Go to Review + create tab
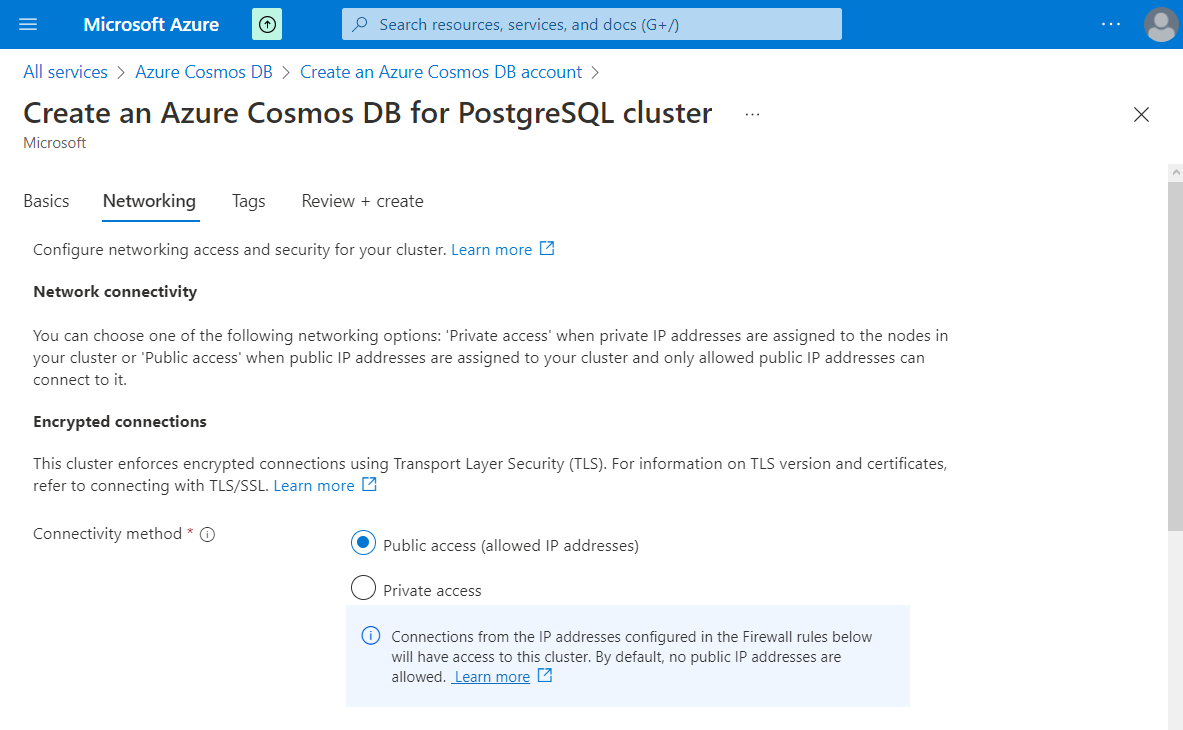The height and width of the screenshot is (730, 1183). [x=362, y=201]
